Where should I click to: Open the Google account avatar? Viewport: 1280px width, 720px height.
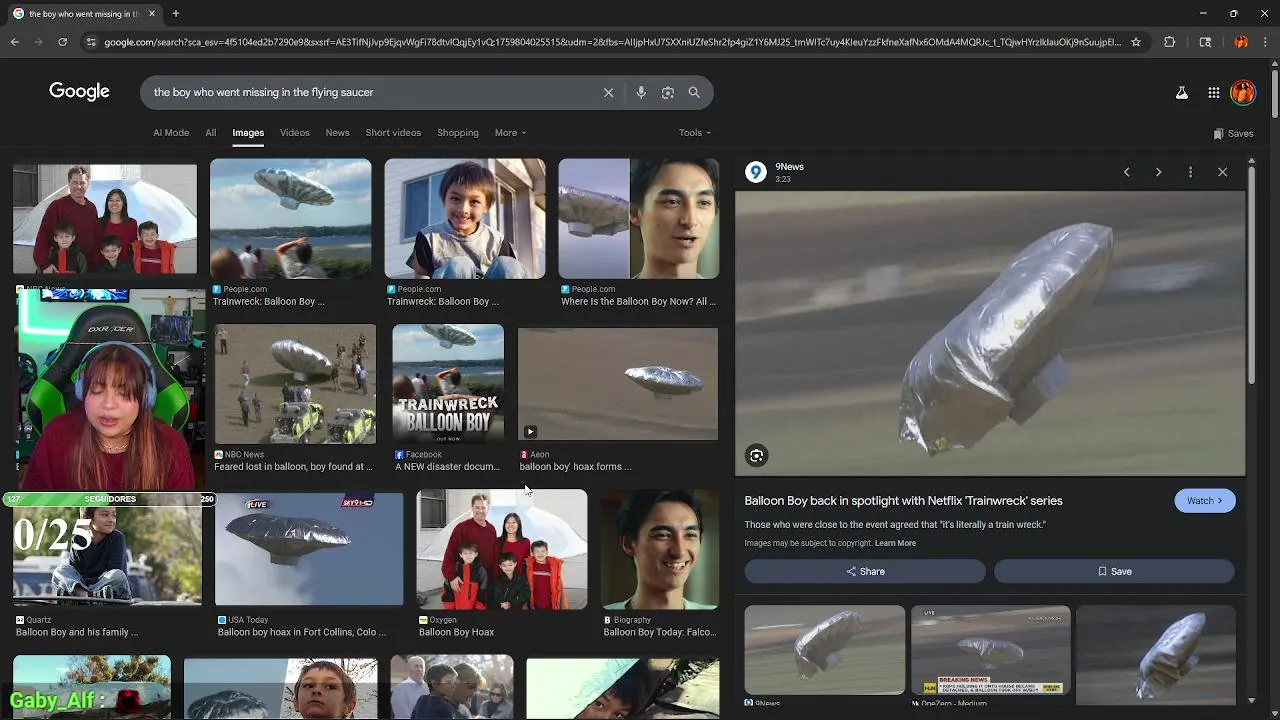[x=1243, y=93]
